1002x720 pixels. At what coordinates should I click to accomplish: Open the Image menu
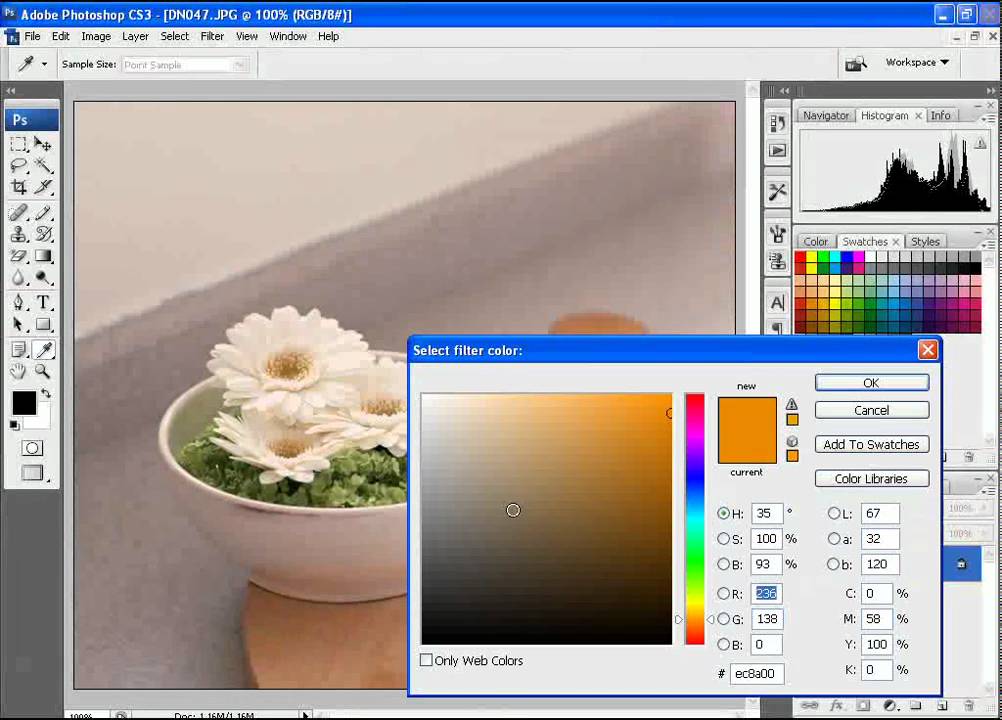coord(96,36)
